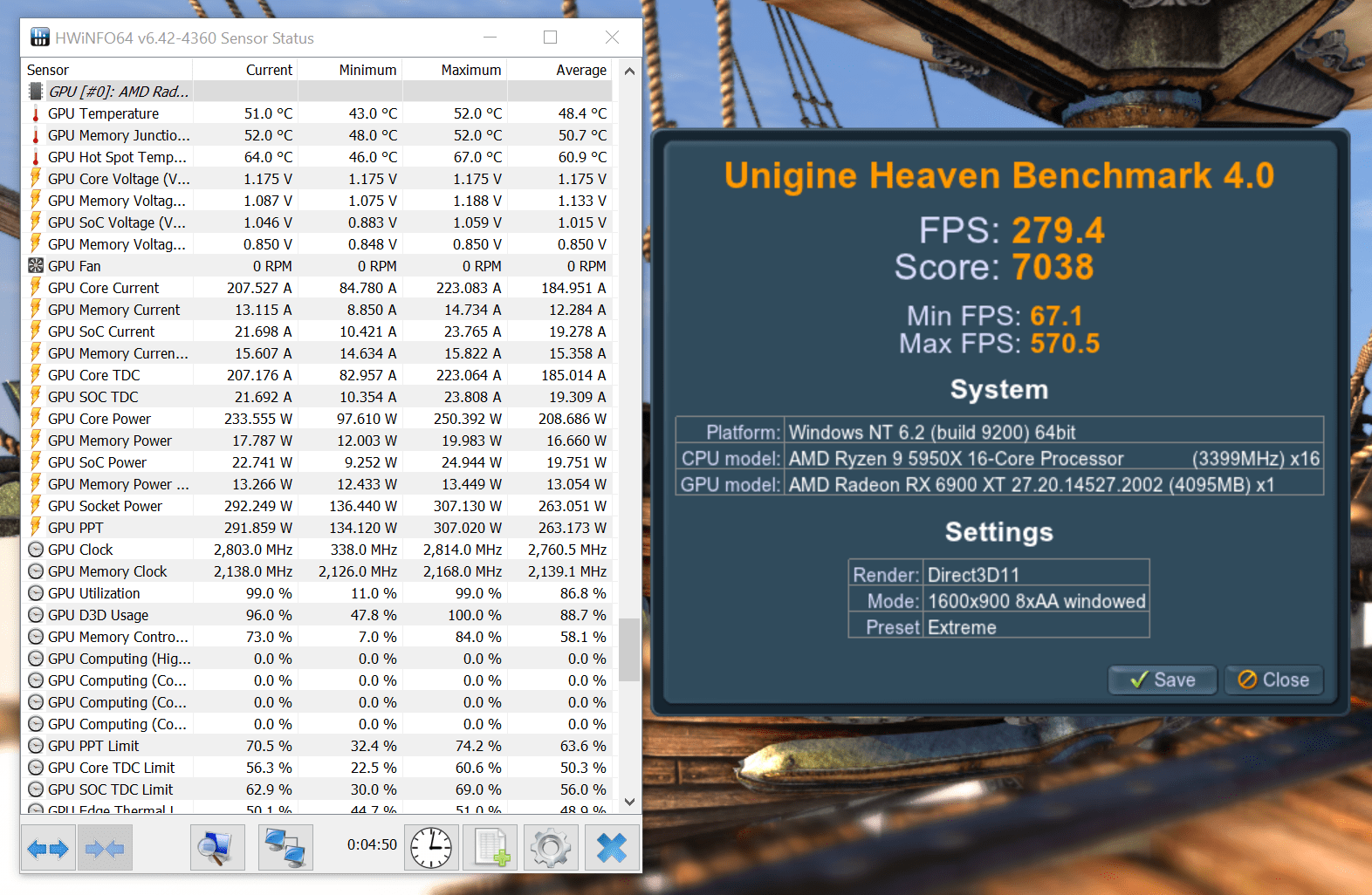
Task: Click the 1600x900 8xAA windowed mode cell
Action: (x=1035, y=601)
